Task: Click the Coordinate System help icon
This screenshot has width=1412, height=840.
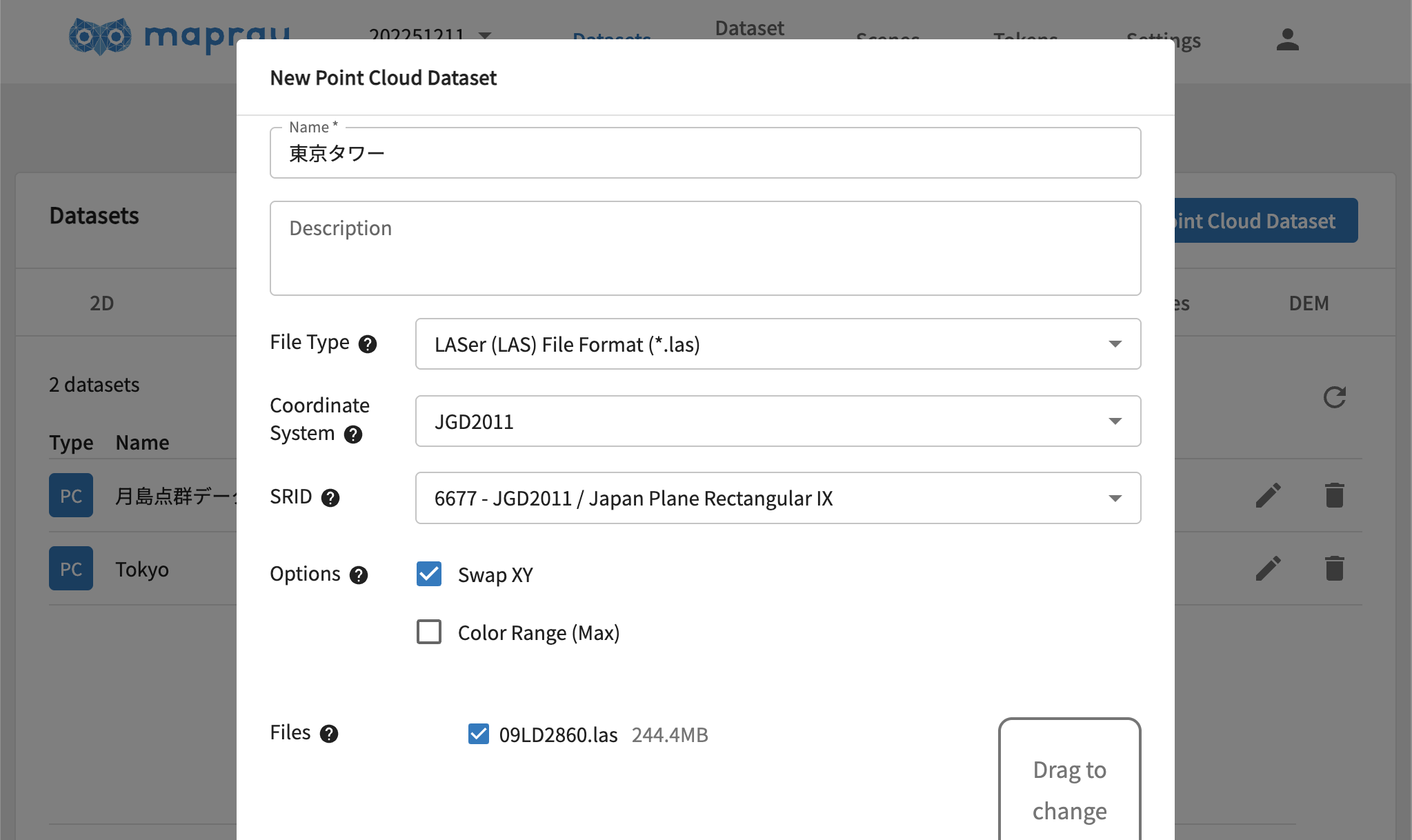Action: [x=353, y=434]
